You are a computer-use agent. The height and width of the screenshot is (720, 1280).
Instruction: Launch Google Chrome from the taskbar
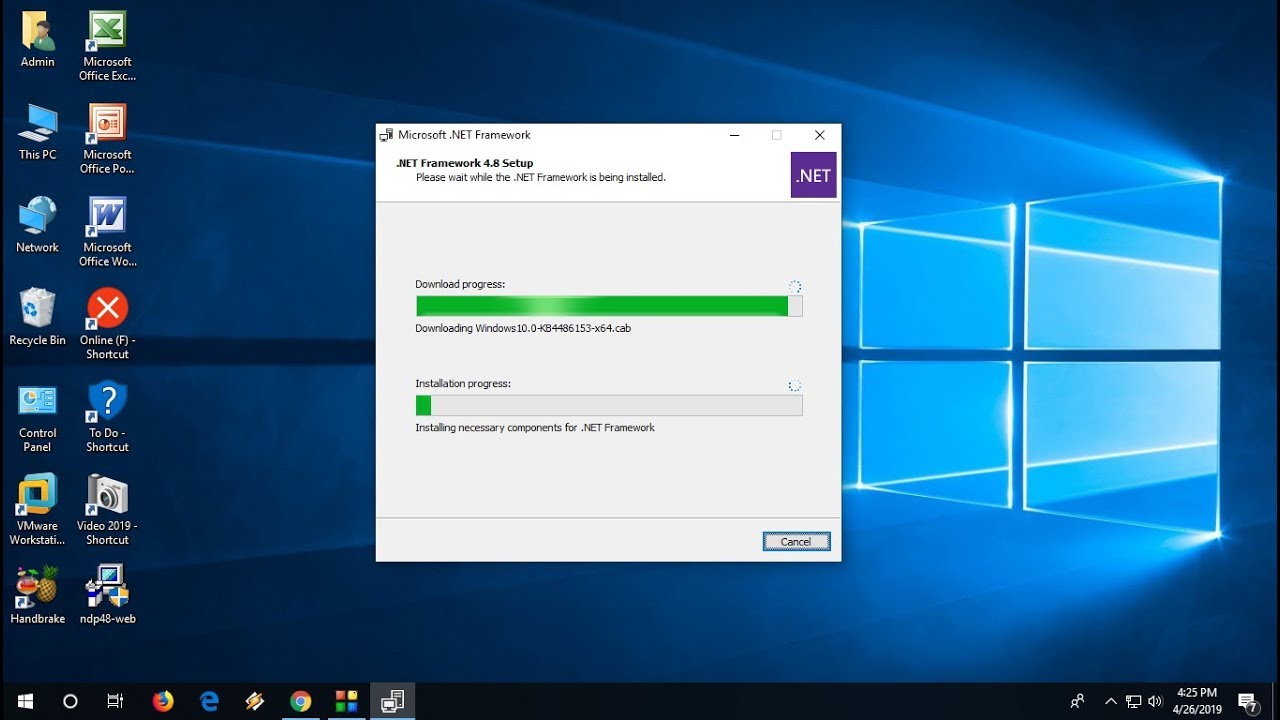coord(301,700)
